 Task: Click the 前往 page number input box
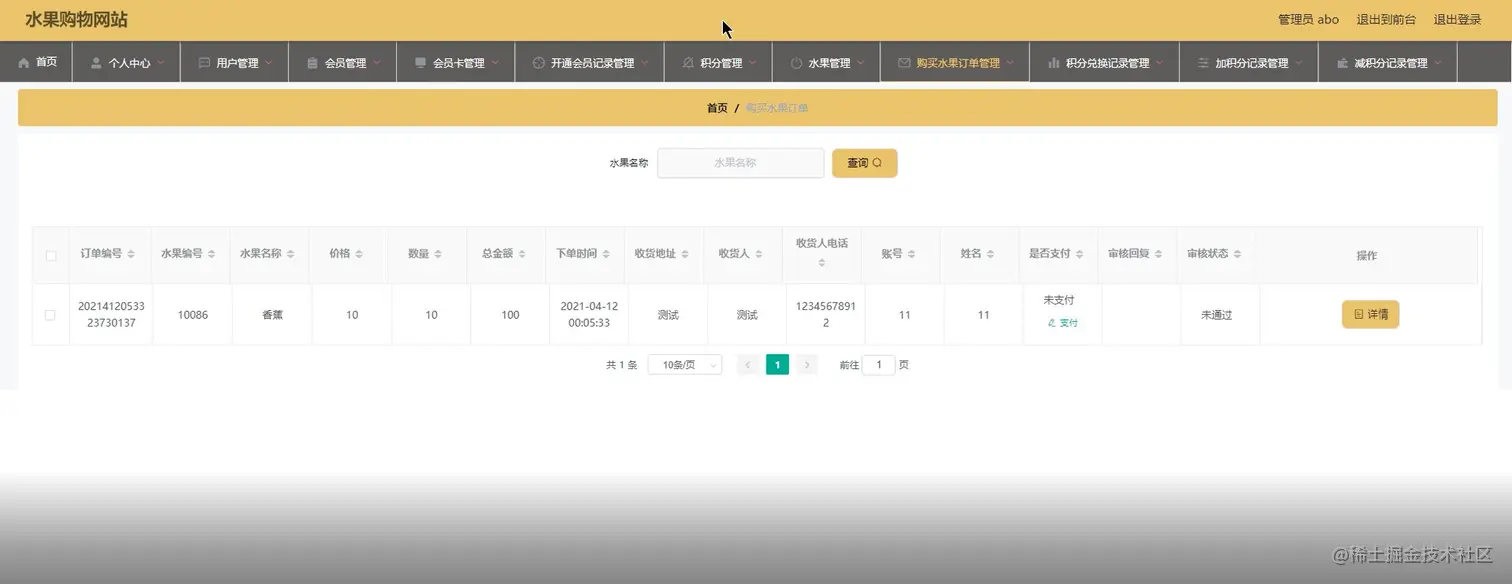tap(879, 365)
